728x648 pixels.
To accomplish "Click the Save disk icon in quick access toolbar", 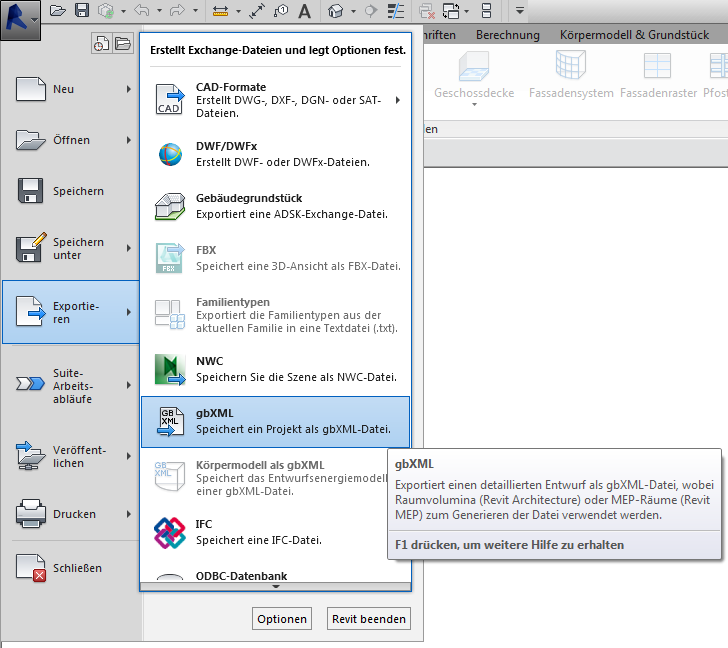I will point(82,11).
